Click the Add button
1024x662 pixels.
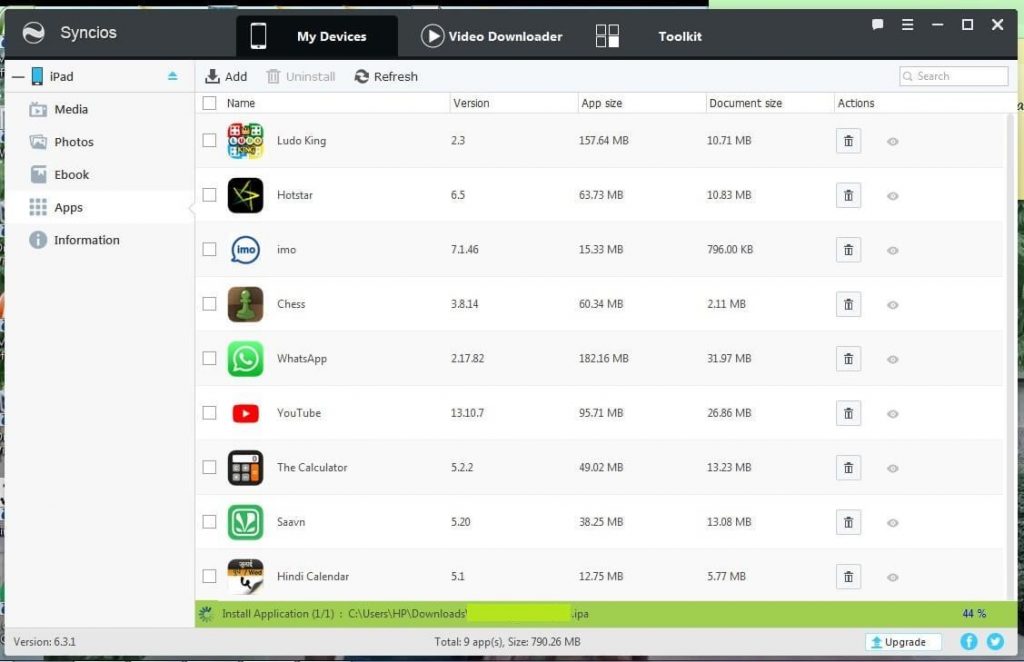pyautogui.click(x=226, y=76)
